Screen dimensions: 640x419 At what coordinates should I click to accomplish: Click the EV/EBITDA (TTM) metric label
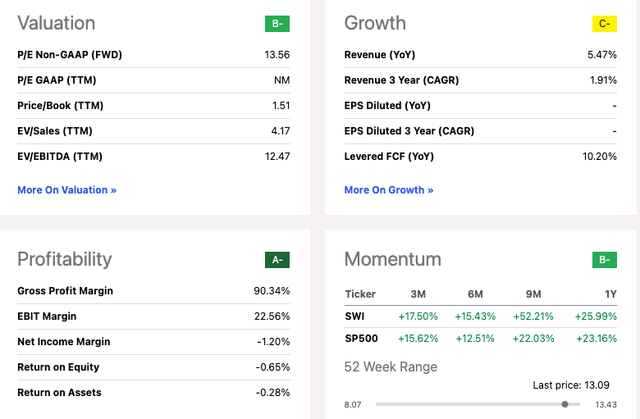tap(60, 156)
